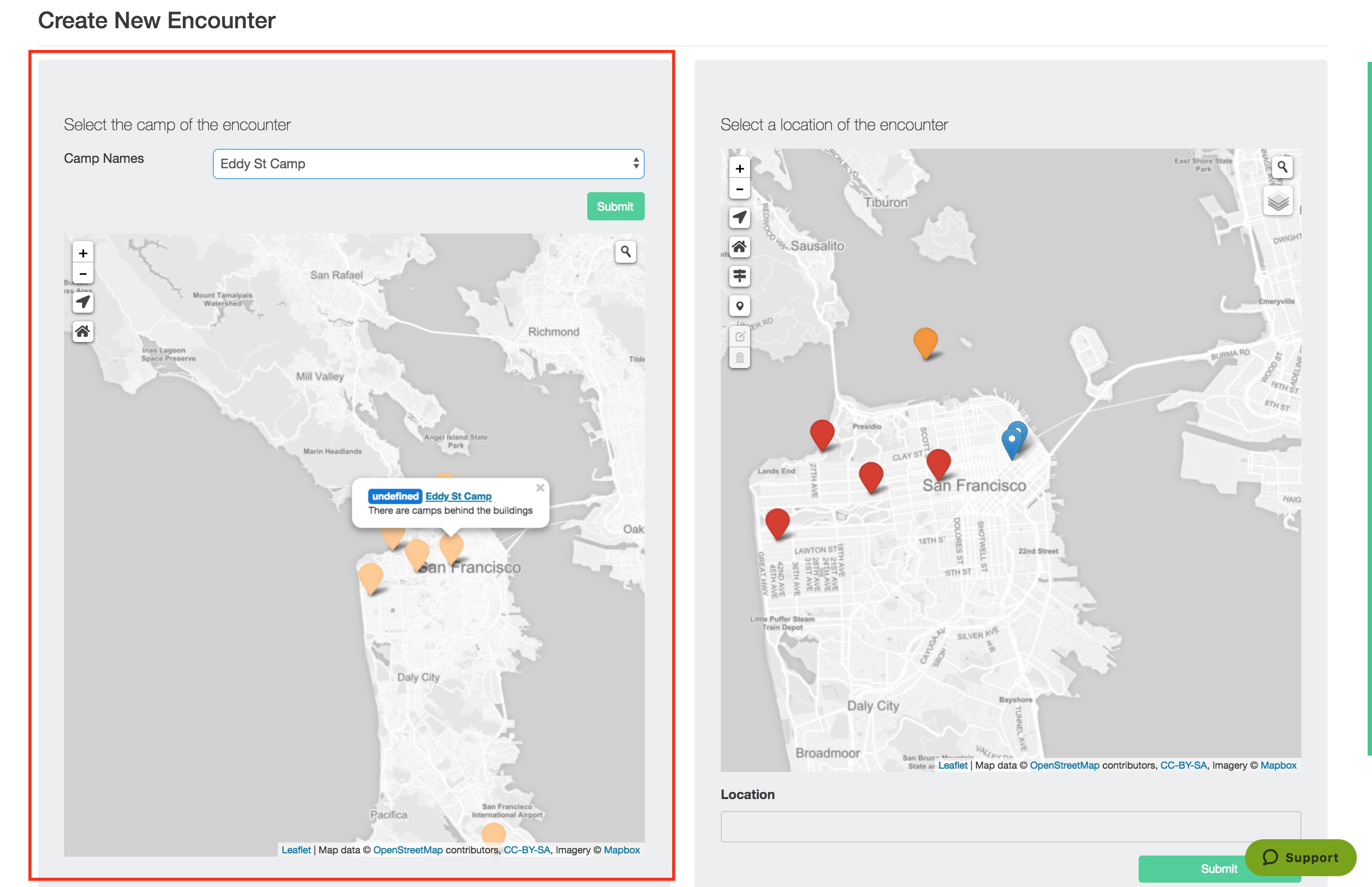
Task: Click locate-me arrow on left map
Action: (x=83, y=302)
